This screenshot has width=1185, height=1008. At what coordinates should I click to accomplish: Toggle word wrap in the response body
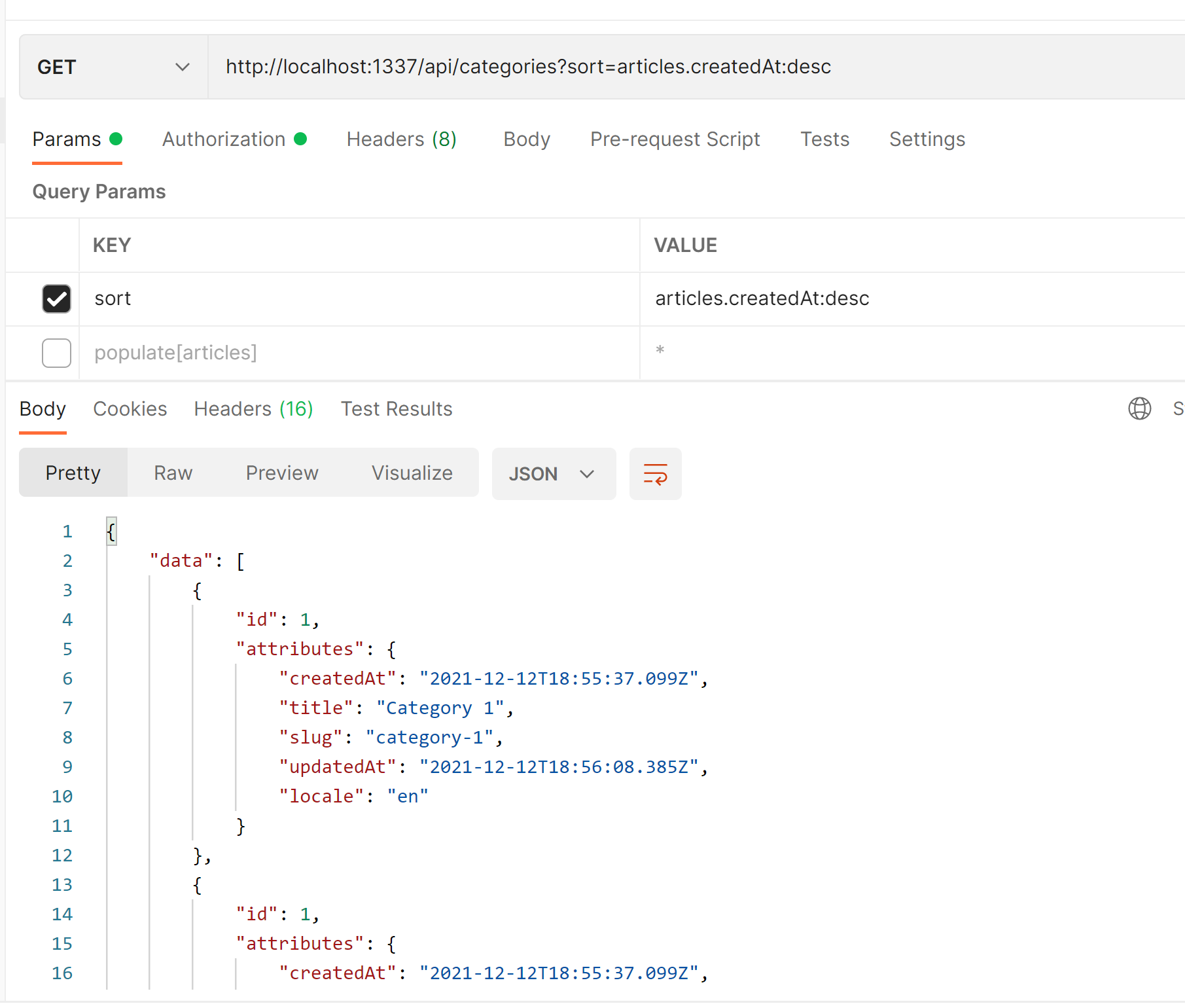tap(655, 473)
